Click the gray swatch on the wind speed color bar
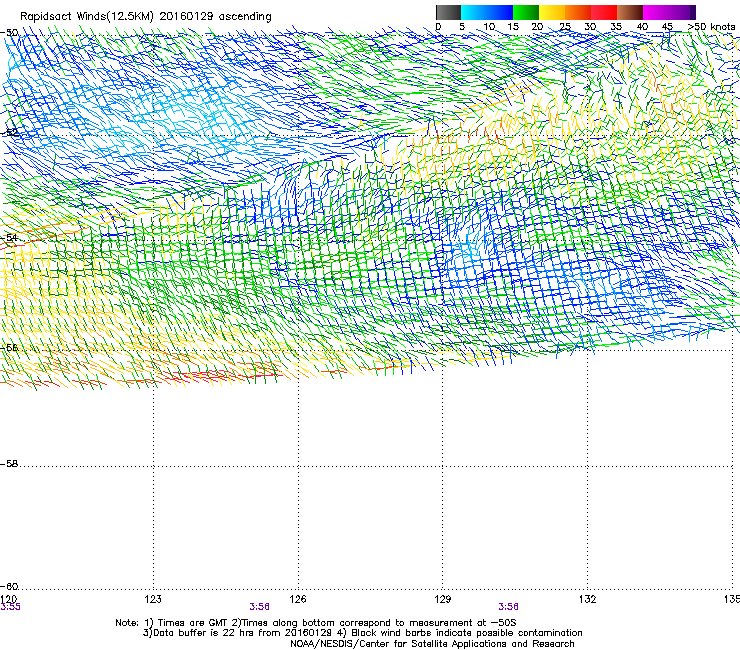This screenshot has height=650, width=740. (x=448, y=12)
